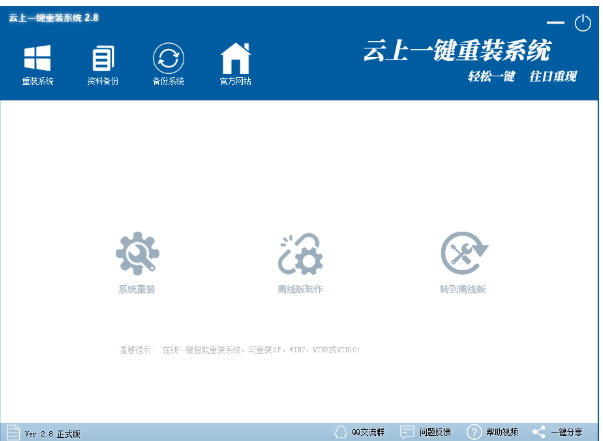603x441 pixels.
Task: Click the 转到离线版 tools icon
Action: [x=464, y=254]
